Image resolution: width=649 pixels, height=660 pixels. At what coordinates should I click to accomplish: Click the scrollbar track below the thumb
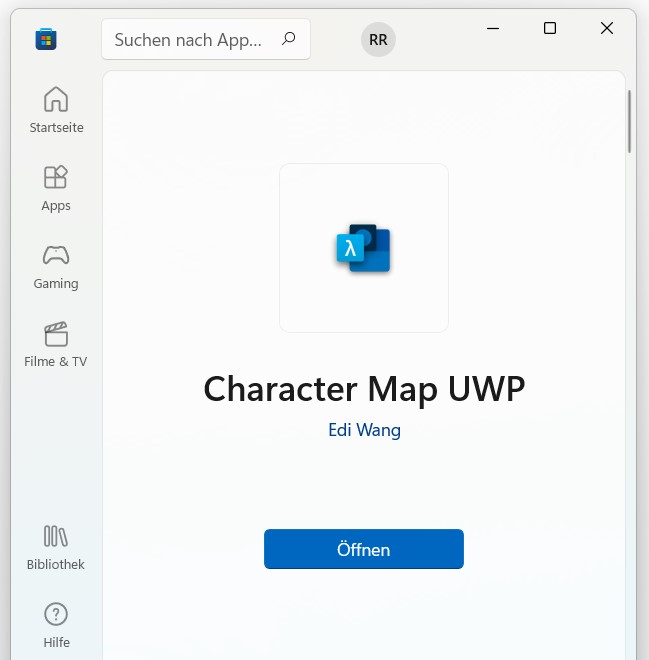[x=629, y=400]
